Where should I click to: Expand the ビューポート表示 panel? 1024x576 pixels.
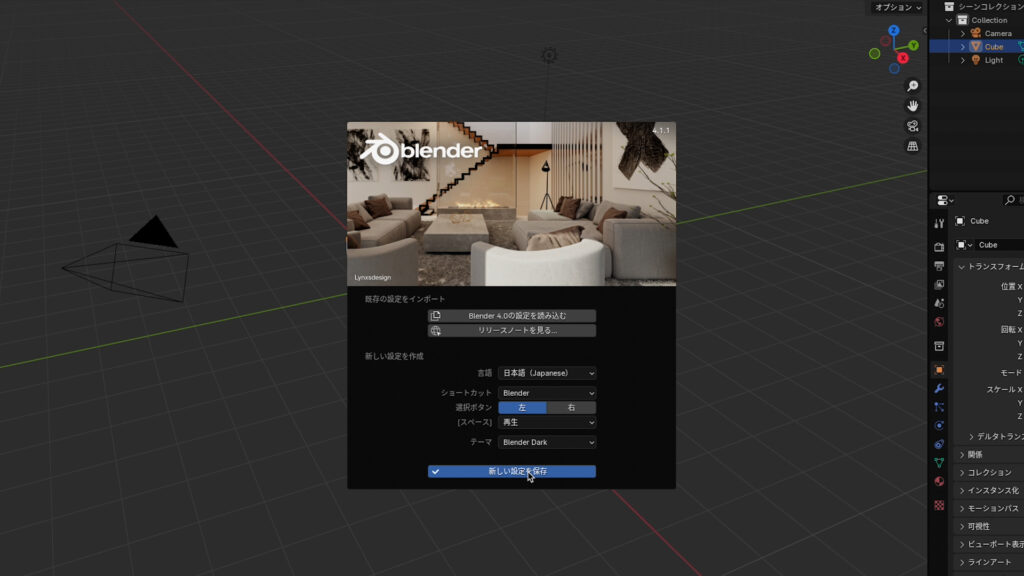pyautogui.click(x=962, y=545)
